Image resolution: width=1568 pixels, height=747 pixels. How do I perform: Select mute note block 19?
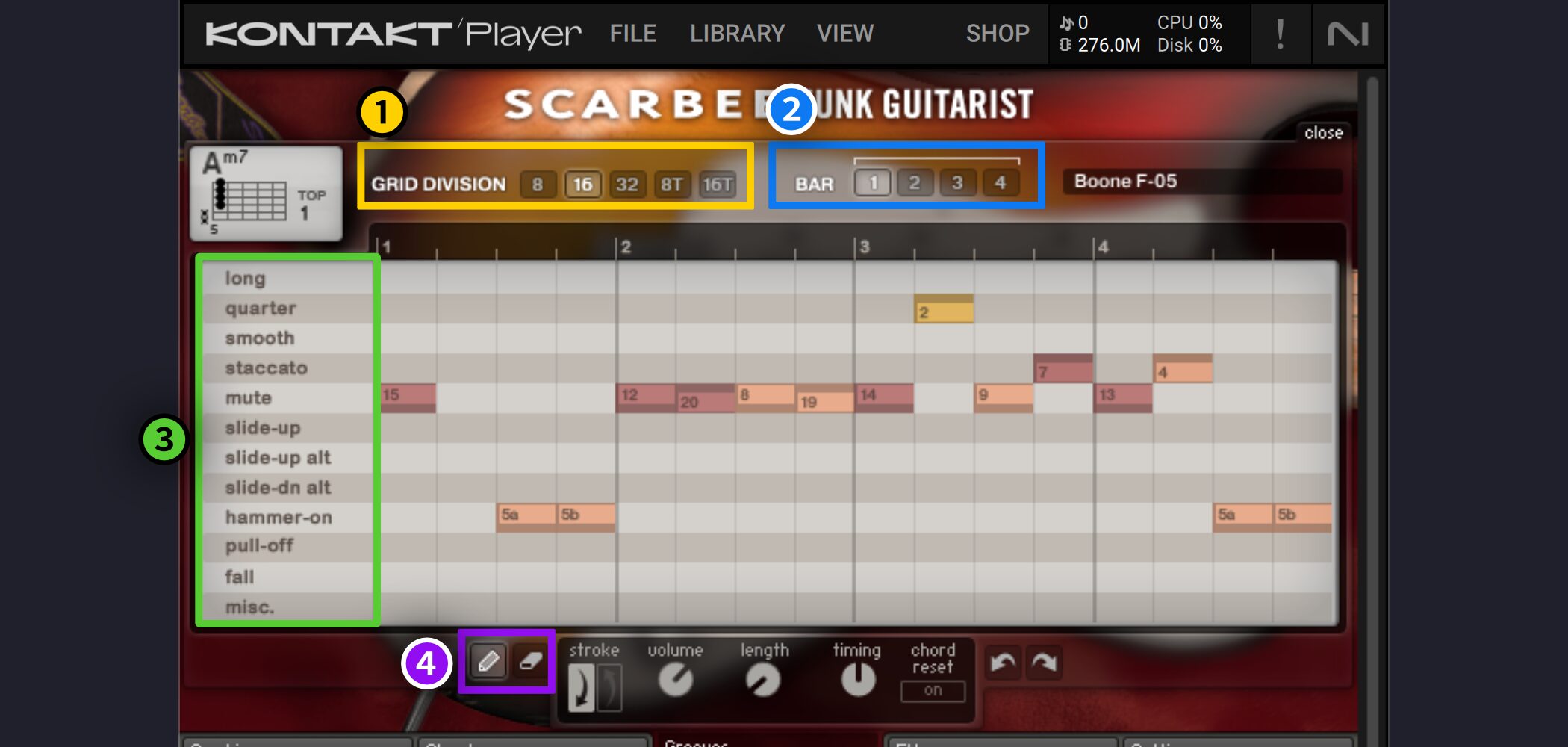[825, 398]
